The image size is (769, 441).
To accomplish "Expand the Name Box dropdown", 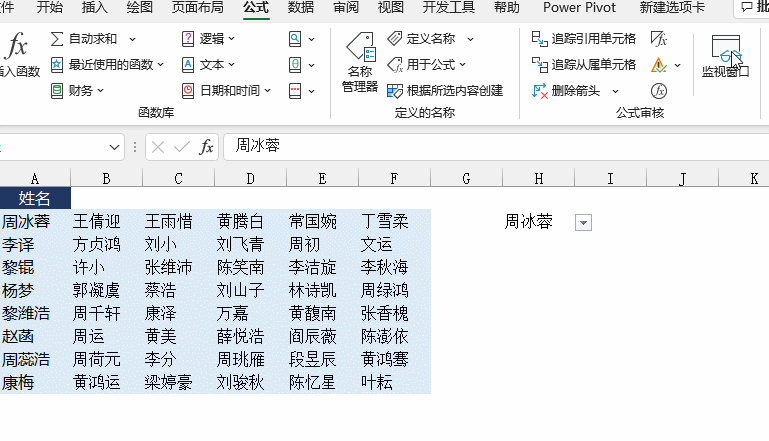I will tap(114, 147).
